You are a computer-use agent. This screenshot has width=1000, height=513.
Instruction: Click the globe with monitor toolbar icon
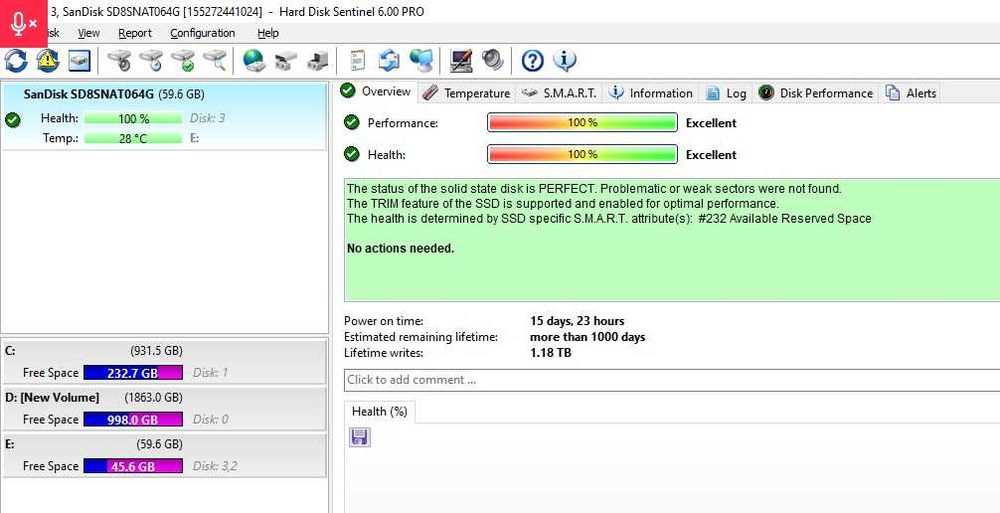420,61
